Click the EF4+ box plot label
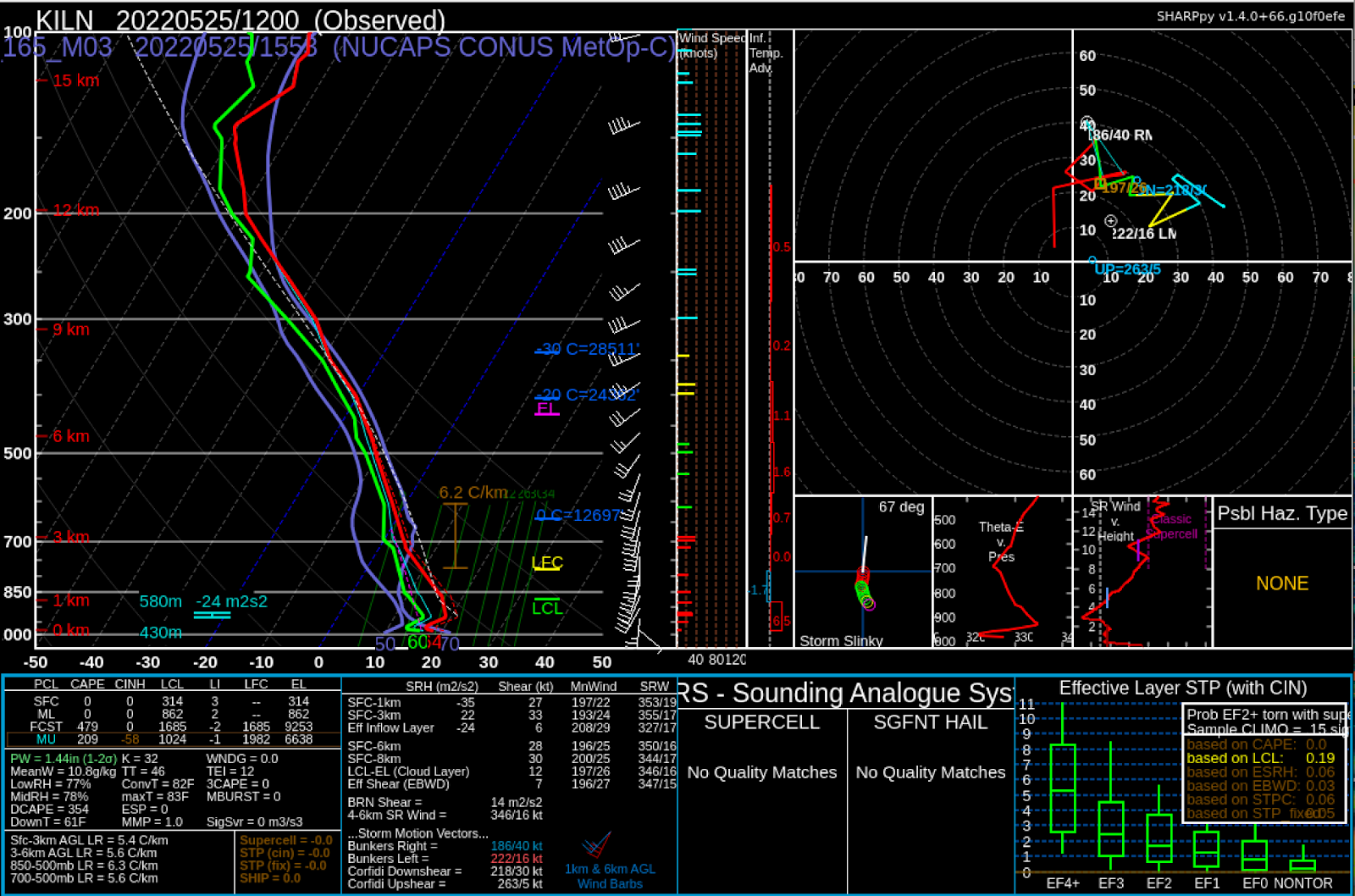Screen dimensions: 1355x896 1063,883
